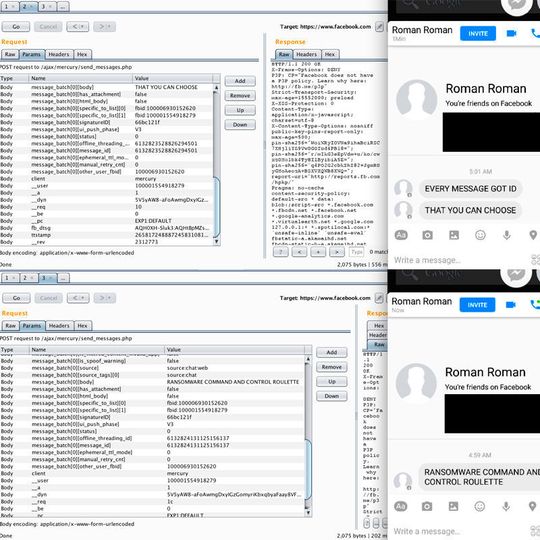Tap microphone icon in the RANSOMWARE chat
The image size is (540, 540).
[x=506, y=506]
